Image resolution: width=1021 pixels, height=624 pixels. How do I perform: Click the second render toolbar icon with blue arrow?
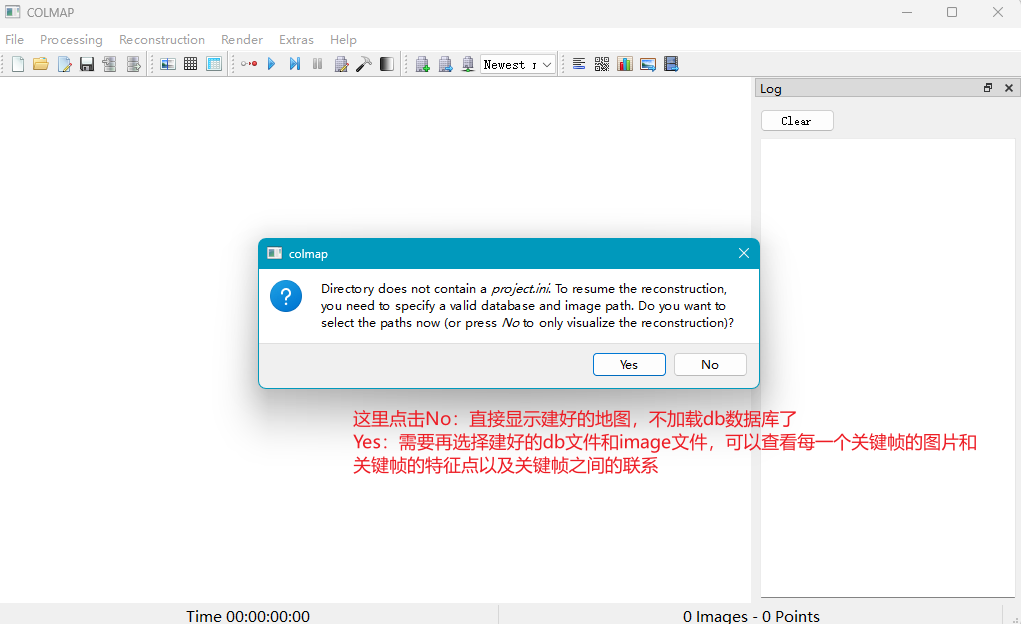point(445,64)
